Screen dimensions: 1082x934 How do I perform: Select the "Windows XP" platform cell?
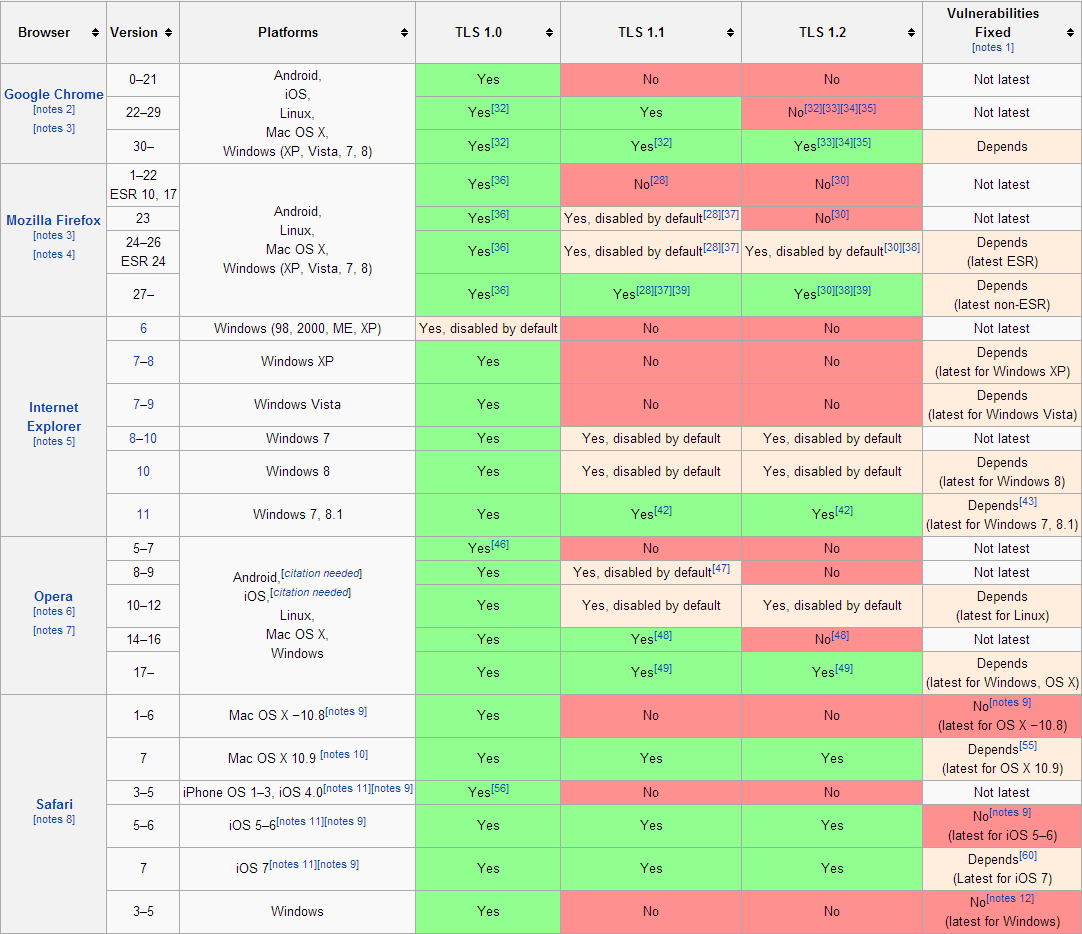tap(297, 361)
